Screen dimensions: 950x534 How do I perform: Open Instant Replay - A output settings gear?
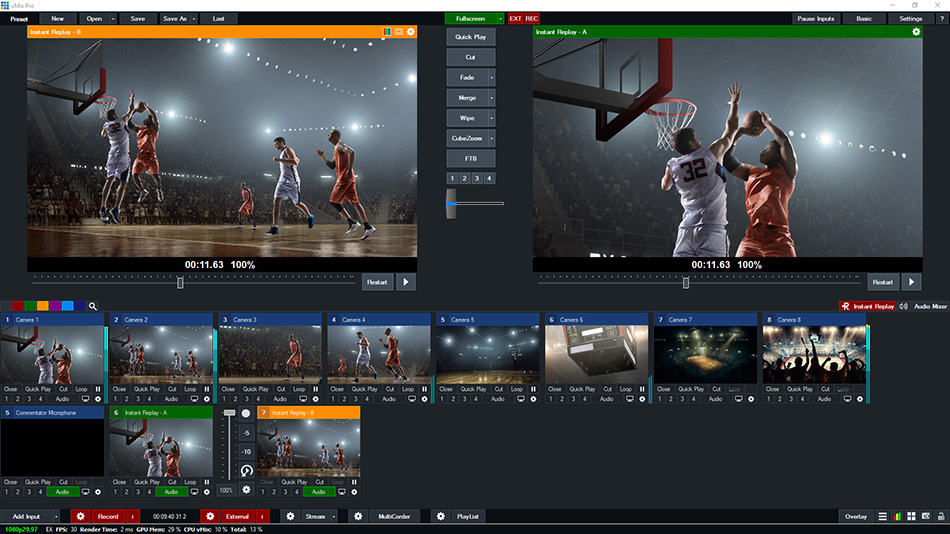coord(915,32)
